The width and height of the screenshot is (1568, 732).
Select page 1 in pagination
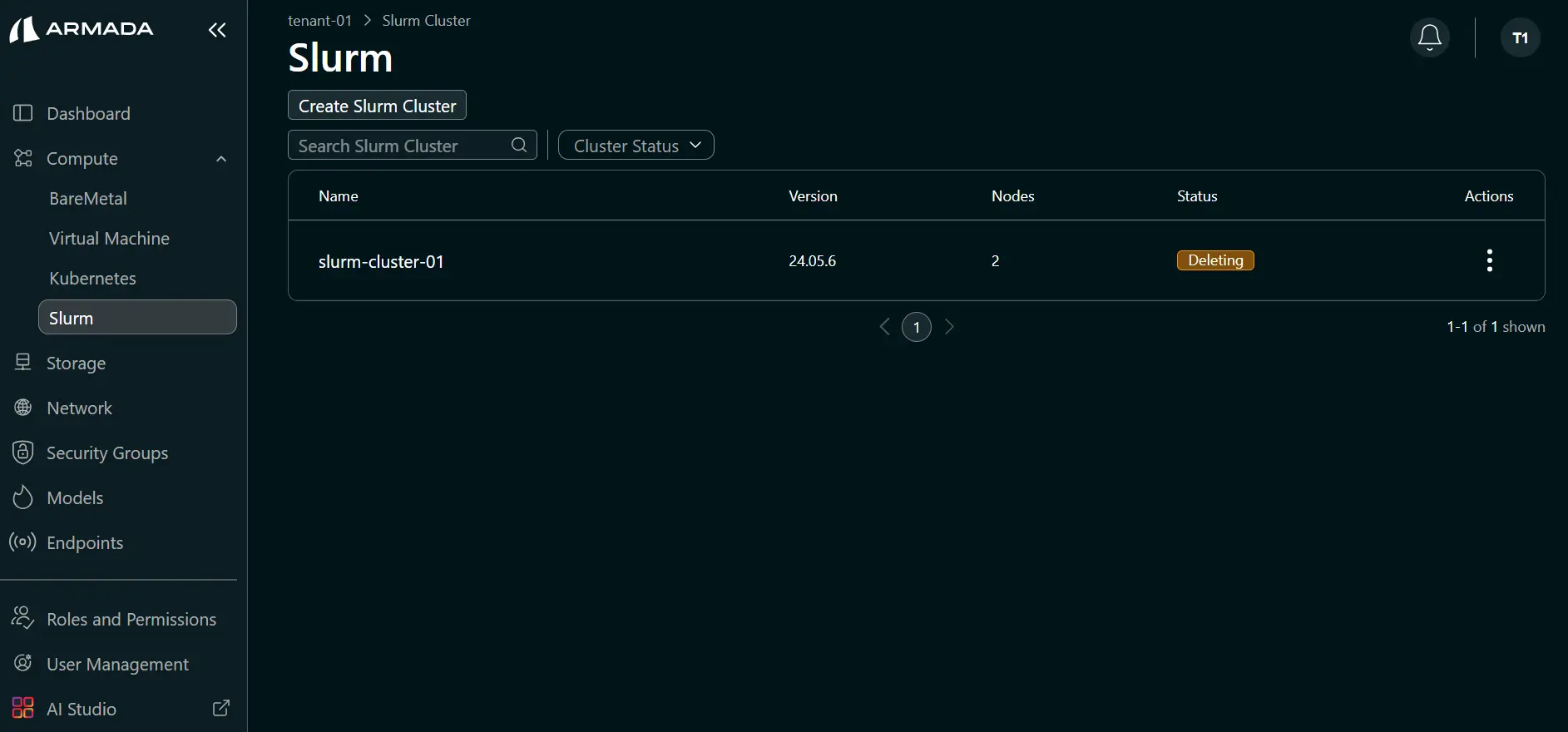click(x=917, y=327)
